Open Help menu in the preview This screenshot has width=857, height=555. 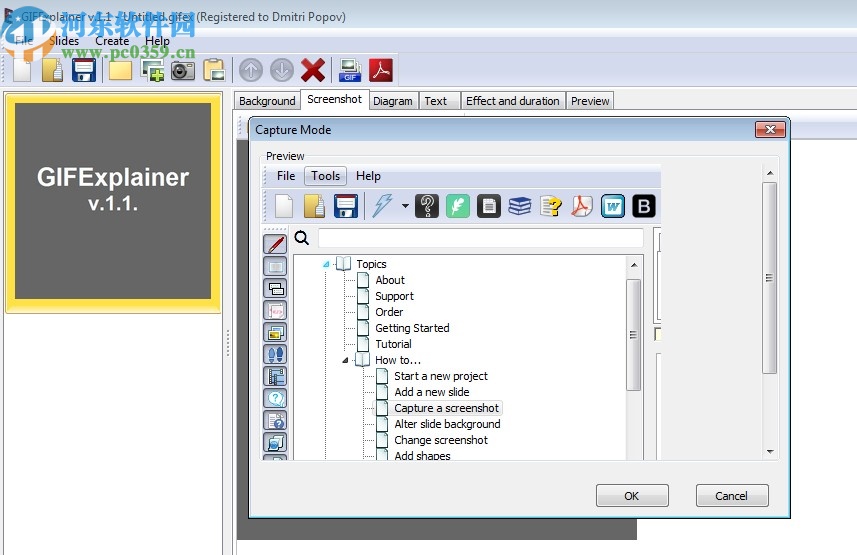368,176
